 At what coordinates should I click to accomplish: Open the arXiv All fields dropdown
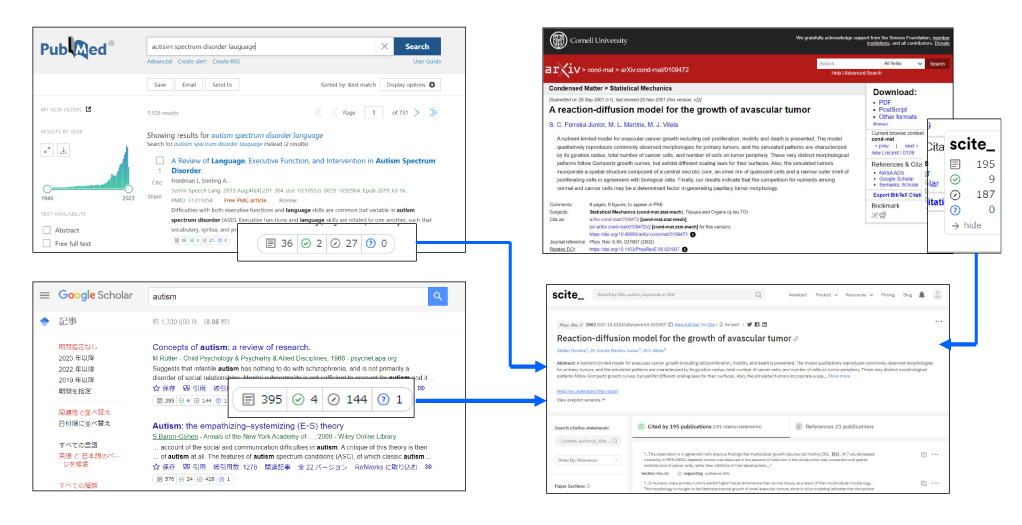point(903,63)
